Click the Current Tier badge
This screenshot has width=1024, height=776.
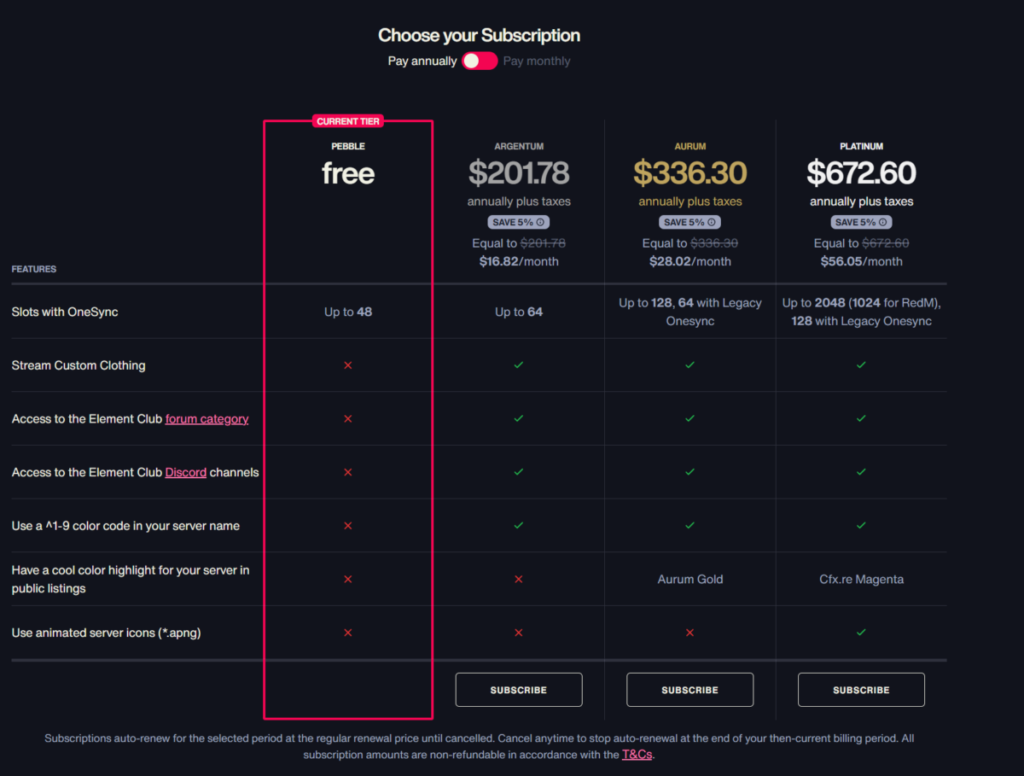[x=348, y=121]
